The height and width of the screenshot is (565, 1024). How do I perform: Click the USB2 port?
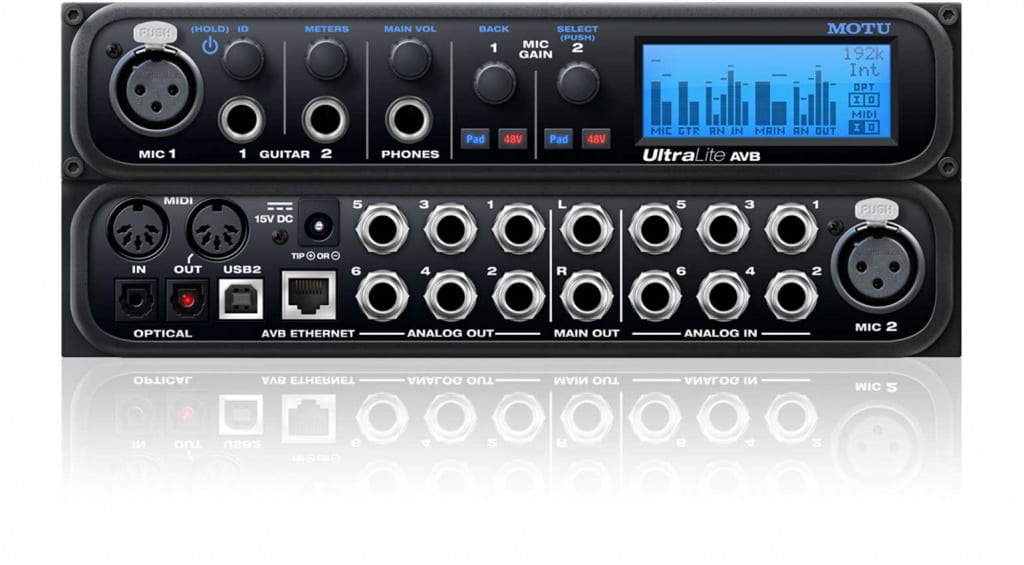click(x=241, y=300)
